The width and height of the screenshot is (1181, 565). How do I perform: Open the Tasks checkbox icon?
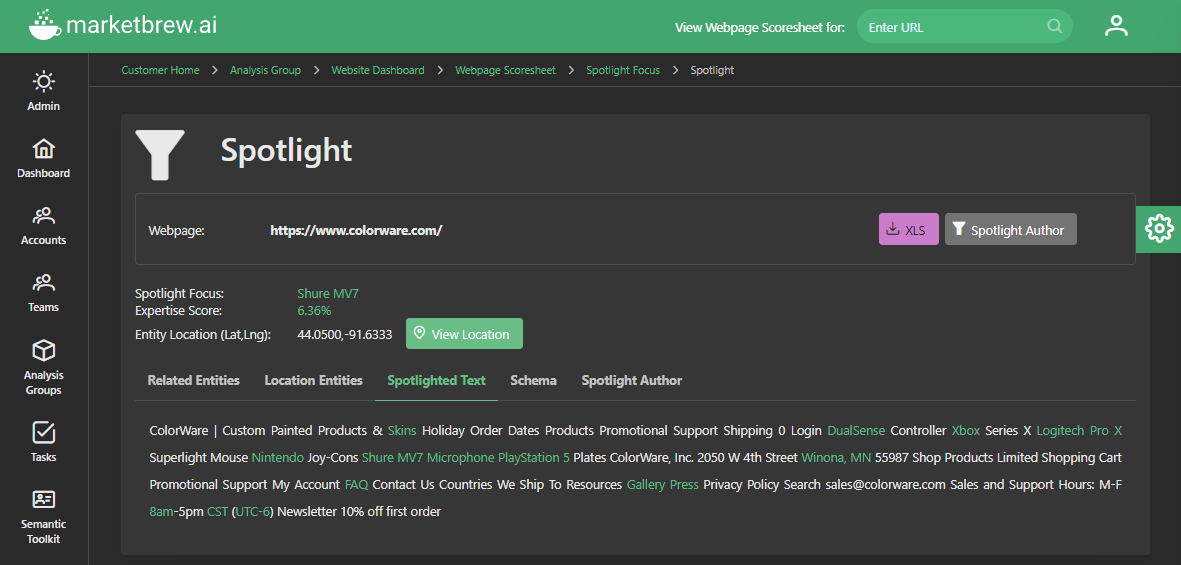click(43, 433)
